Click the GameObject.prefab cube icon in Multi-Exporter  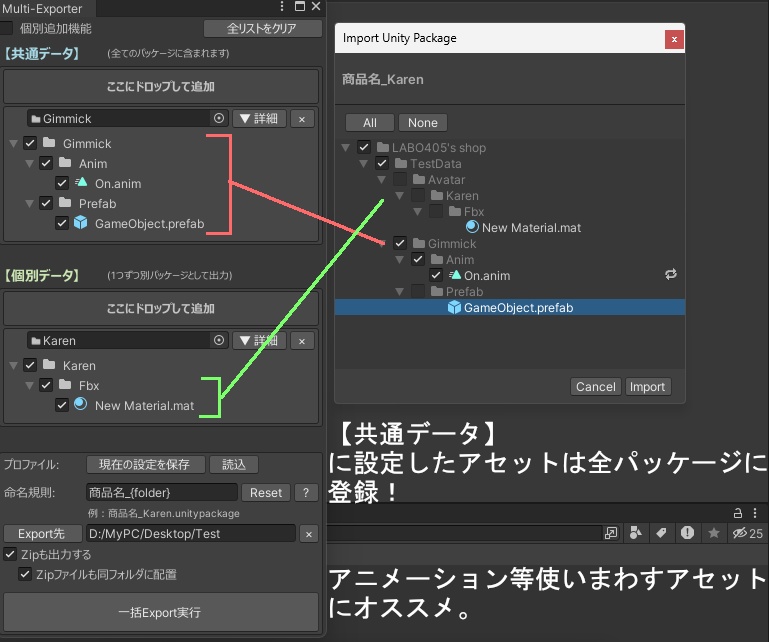[80, 223]
